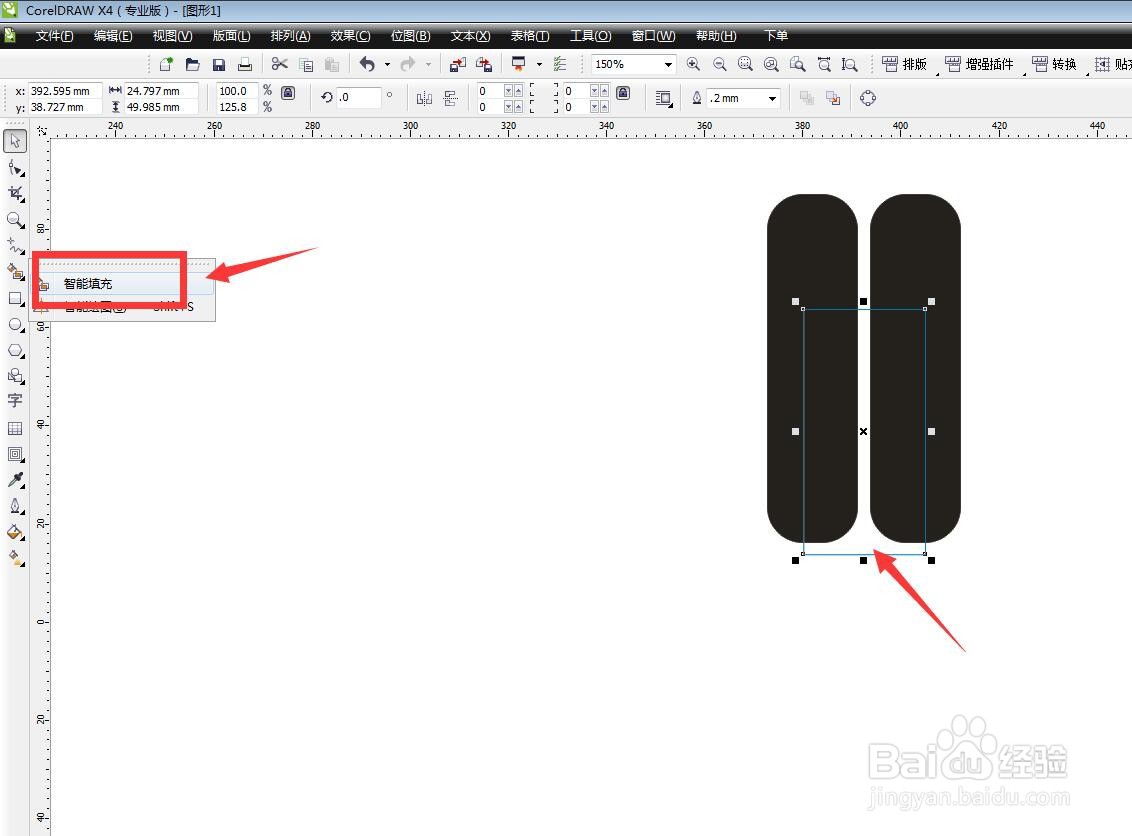This screenshot has width=1132, height=836.
Task: Select the Table tool
Action: pos(15,428)
